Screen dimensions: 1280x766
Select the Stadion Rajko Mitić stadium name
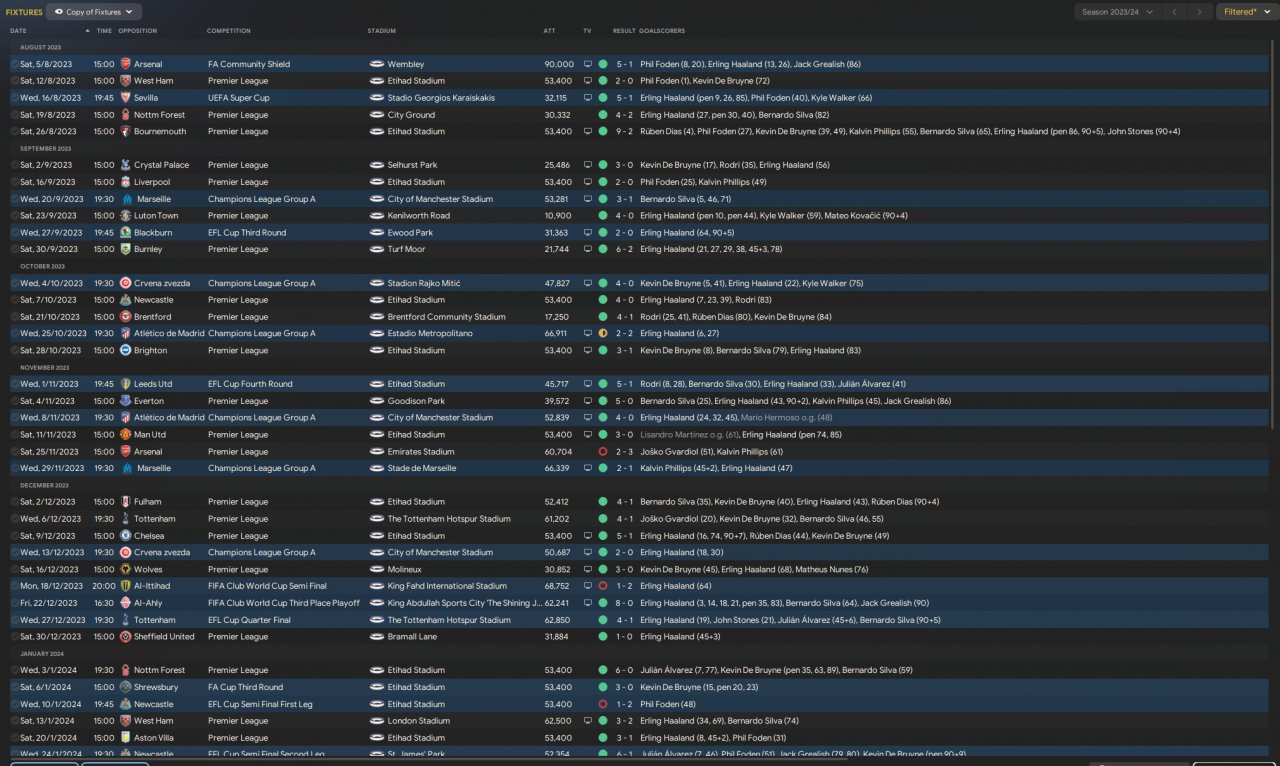pyautogui.click(x=424, y=283)
